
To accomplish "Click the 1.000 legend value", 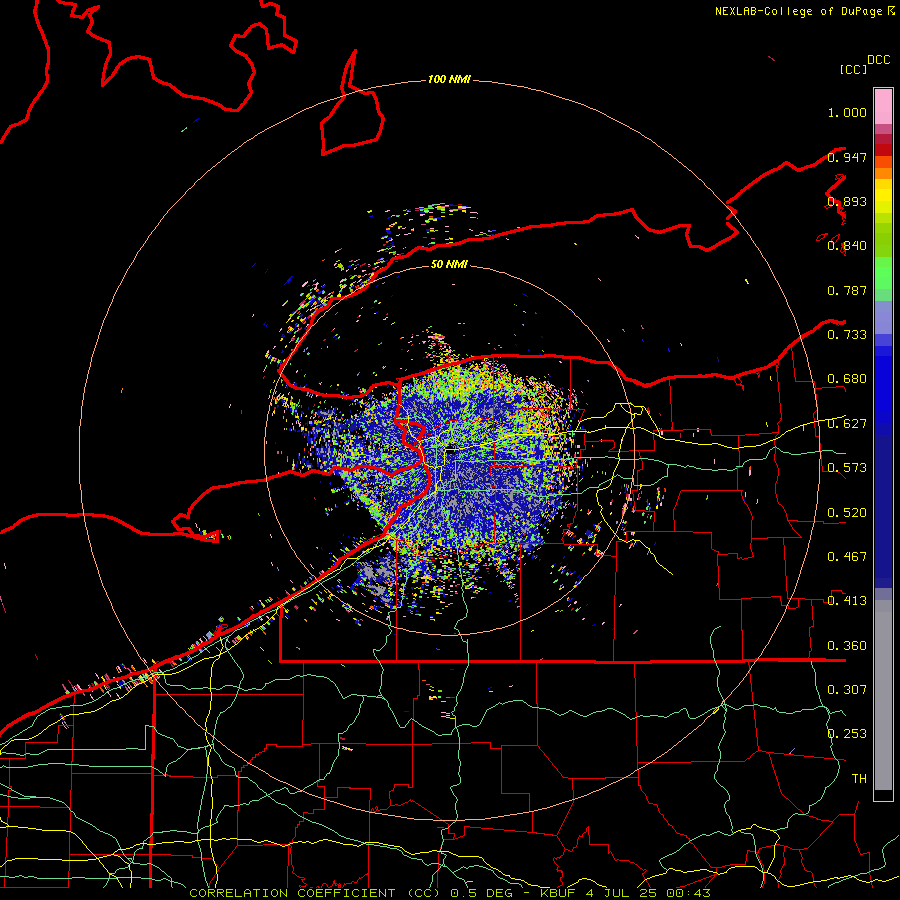I will coord(847,112).
